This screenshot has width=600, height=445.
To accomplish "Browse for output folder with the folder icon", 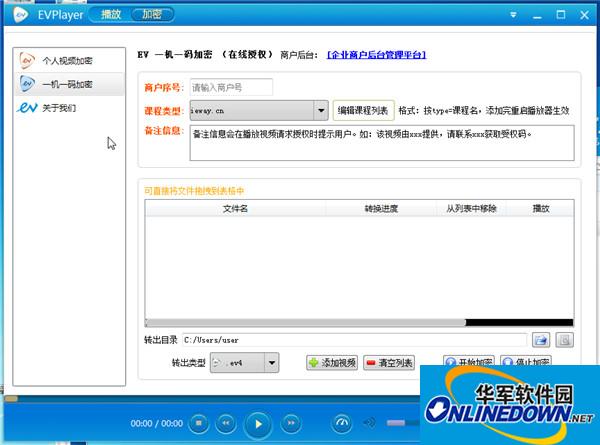I will (541, 340).
